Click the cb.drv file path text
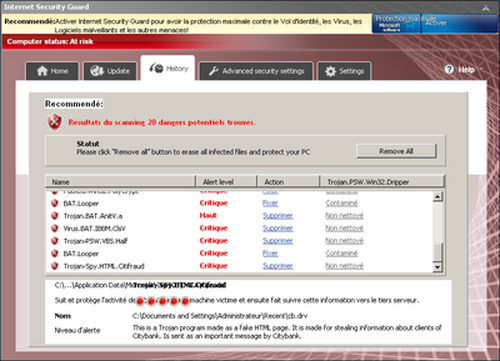 (220, 316)
